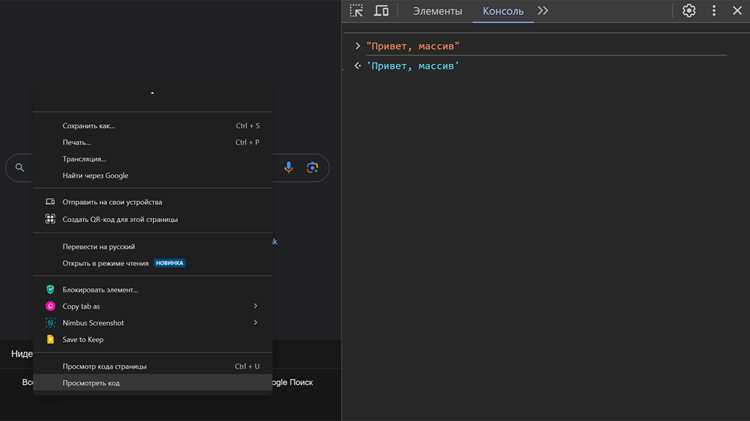Select the input string "Привет, массив"
Viewport: 750px width, 421px height.
pyautogui.click(x=412, y=46)
